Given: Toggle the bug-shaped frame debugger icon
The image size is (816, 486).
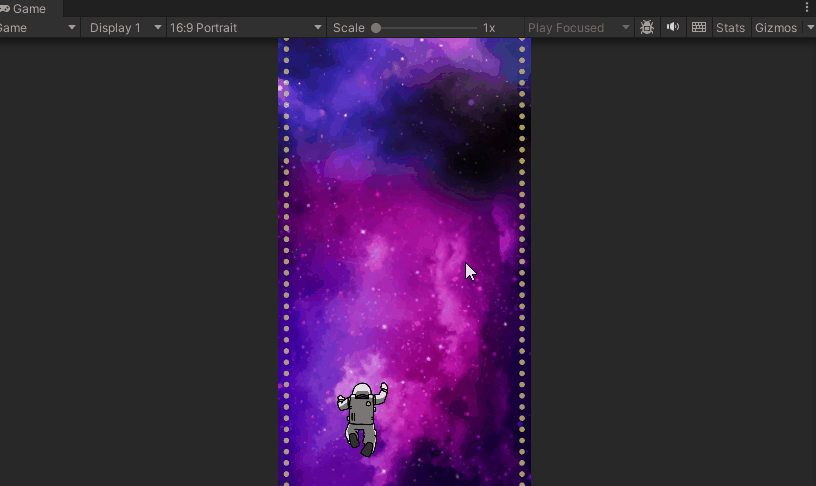Looking at the screenshot, I should [647, 28].
